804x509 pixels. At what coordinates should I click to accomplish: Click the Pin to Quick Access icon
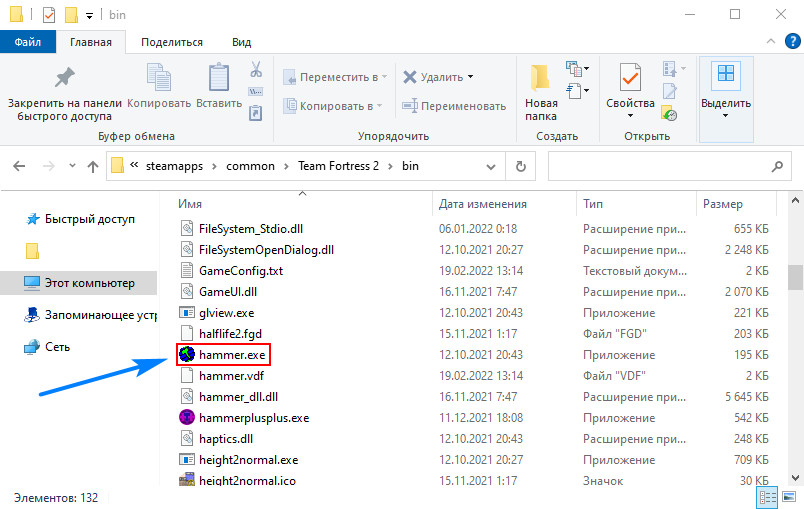coord(65,77)
